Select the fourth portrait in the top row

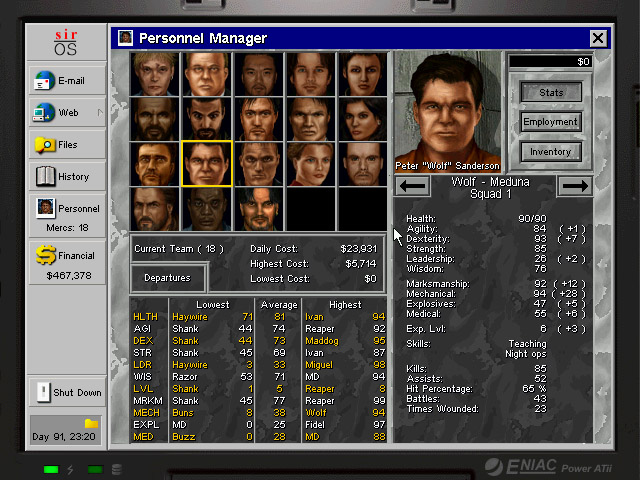point(311,74)
